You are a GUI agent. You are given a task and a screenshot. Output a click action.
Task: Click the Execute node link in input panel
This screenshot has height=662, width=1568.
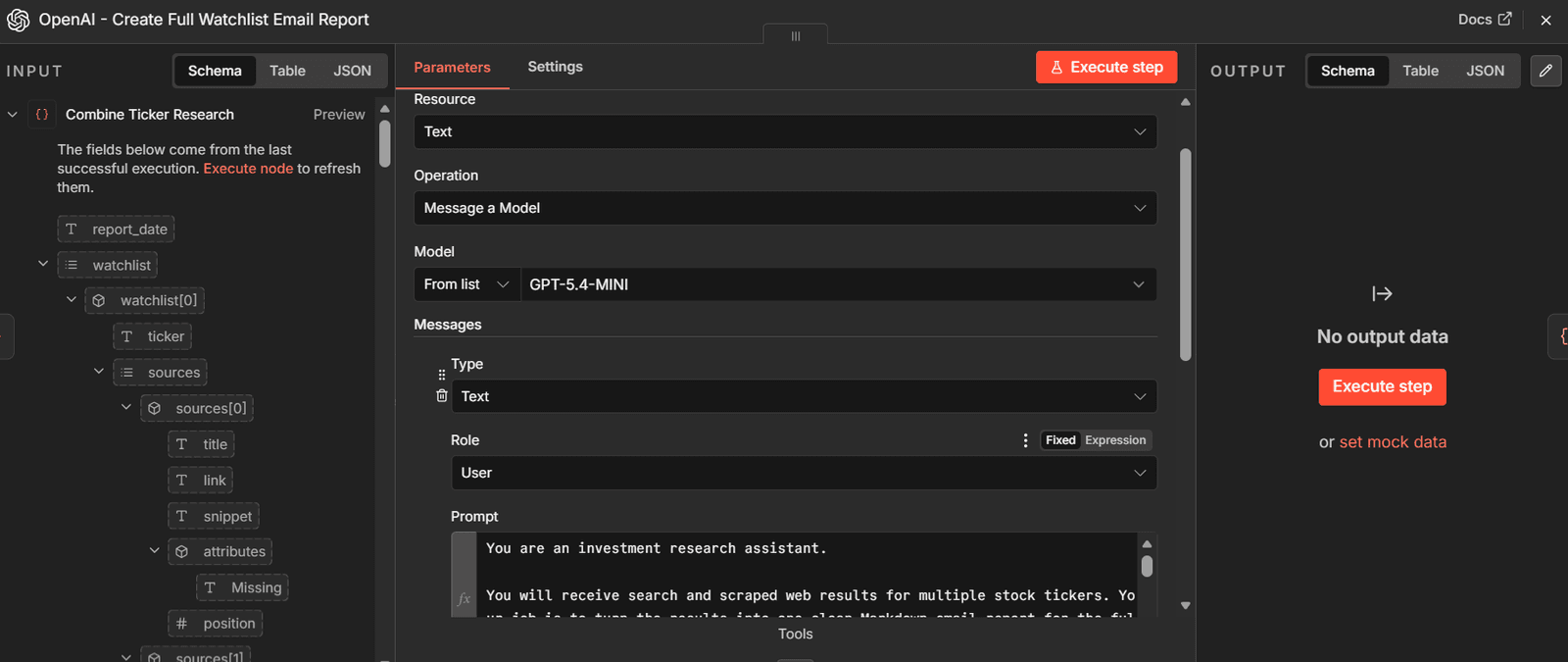(x=248, y=169)
